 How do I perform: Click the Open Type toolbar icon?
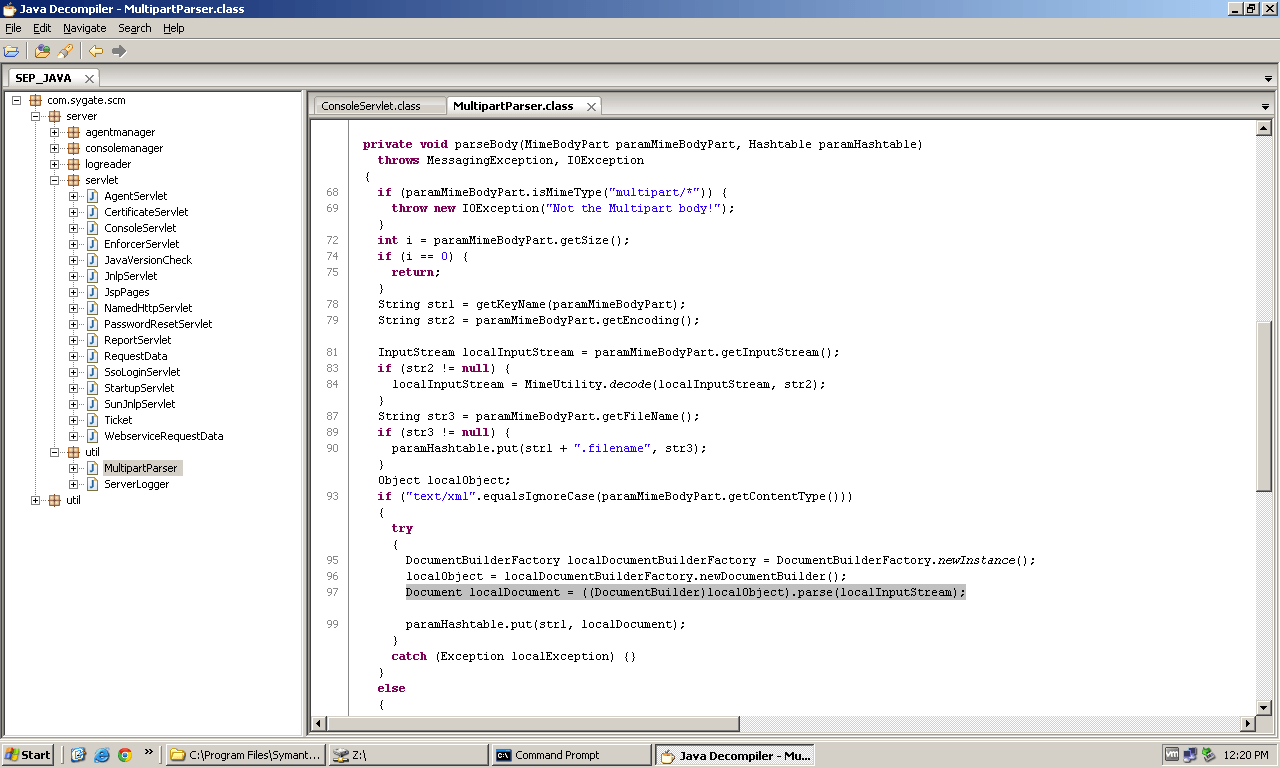[42, 51]
